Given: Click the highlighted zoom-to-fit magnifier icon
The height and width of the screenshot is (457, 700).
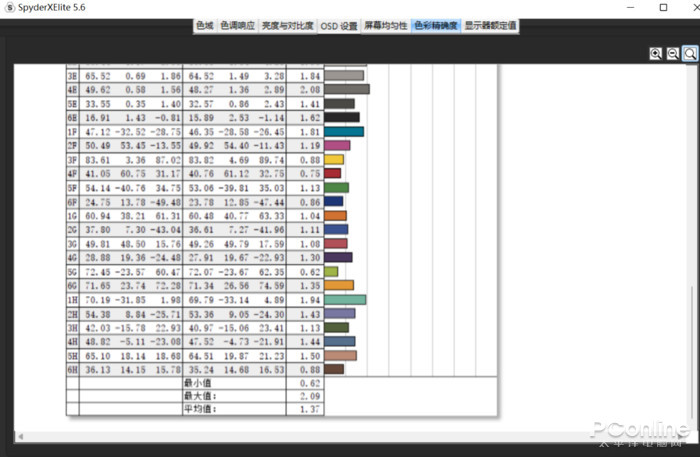Looking at the screenshot, I should point(690,54).
